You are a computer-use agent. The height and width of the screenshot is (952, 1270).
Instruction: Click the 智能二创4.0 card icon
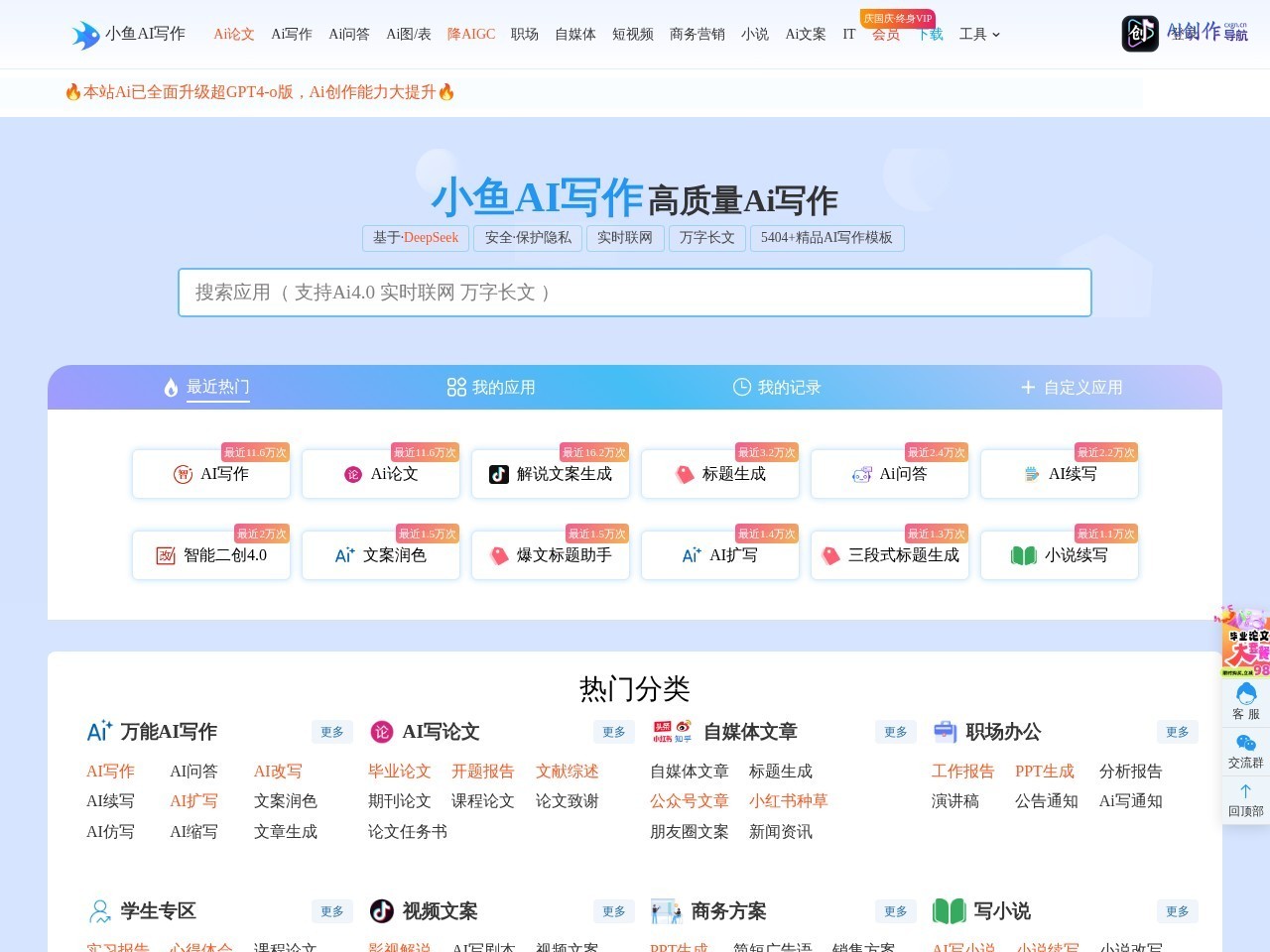point(166,556)
